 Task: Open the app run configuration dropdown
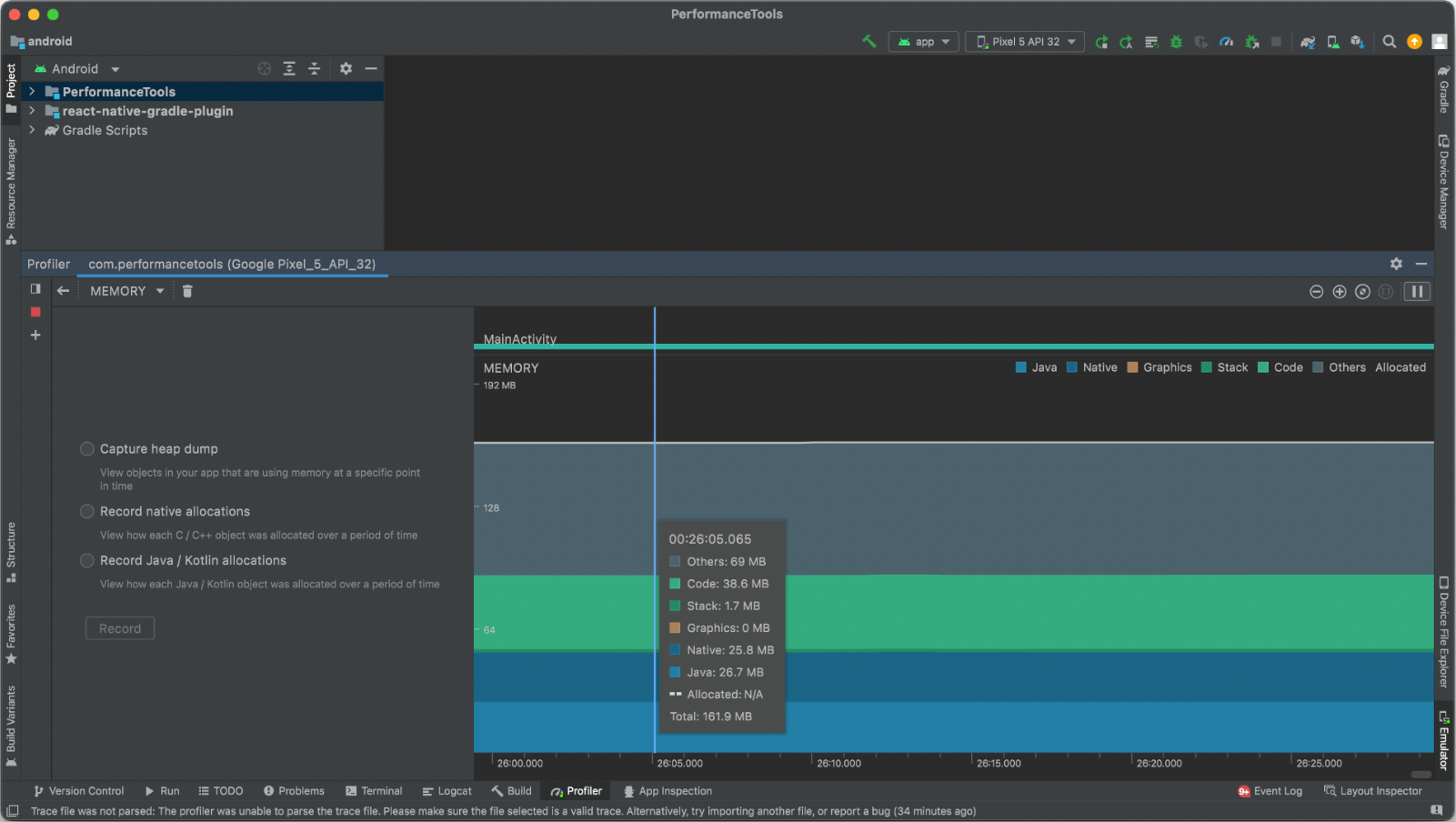923,42
